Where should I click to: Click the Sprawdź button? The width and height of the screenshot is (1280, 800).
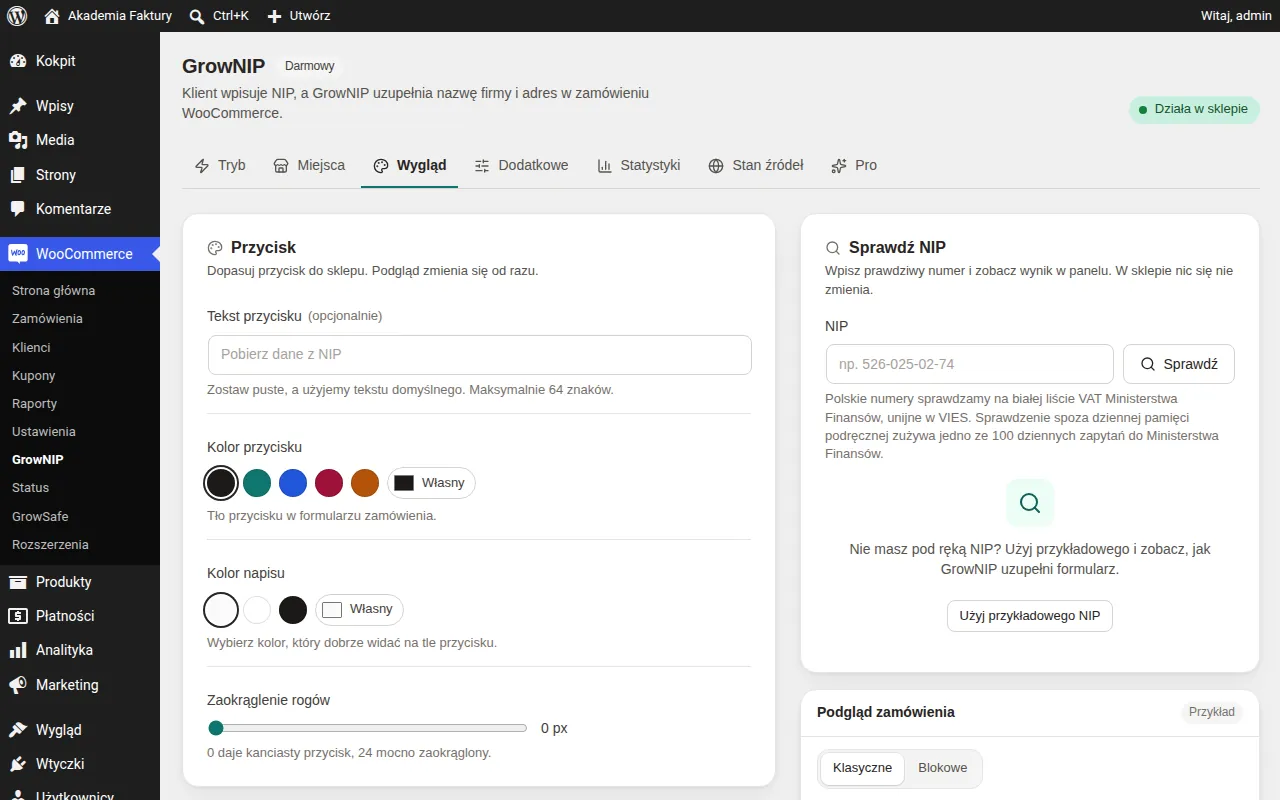point(1179,364)
